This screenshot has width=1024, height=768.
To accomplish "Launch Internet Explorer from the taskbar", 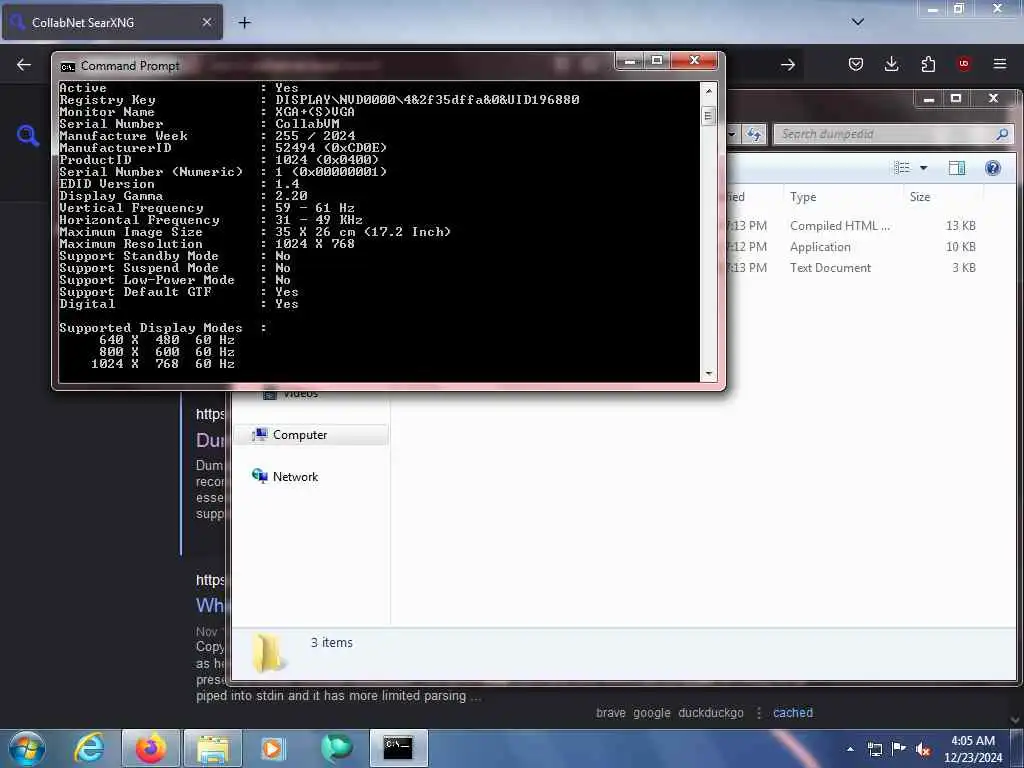I will coord(89,748).
